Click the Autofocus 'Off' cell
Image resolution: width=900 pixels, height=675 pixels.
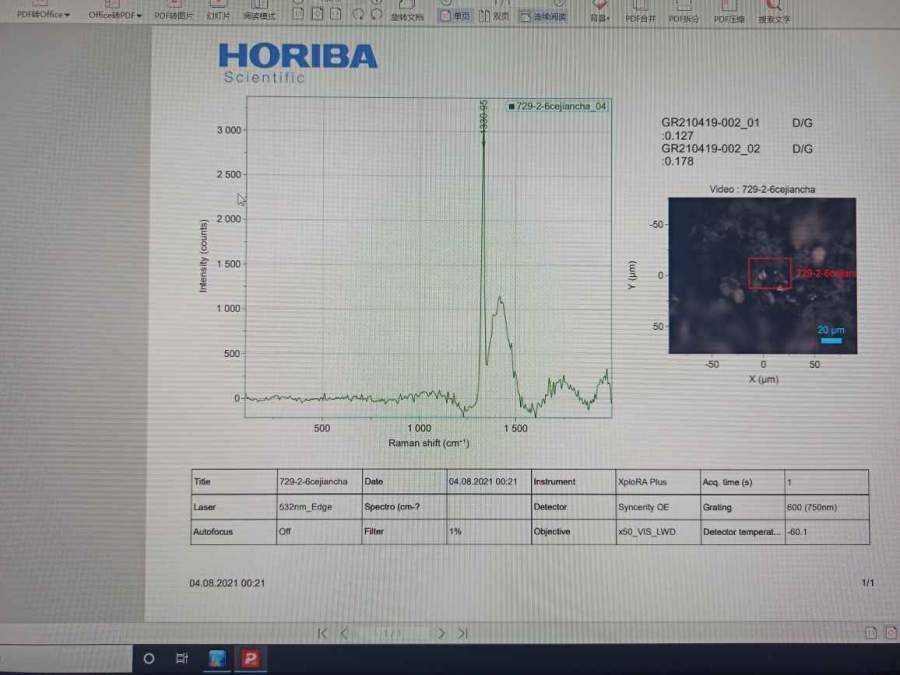[319, 532]
